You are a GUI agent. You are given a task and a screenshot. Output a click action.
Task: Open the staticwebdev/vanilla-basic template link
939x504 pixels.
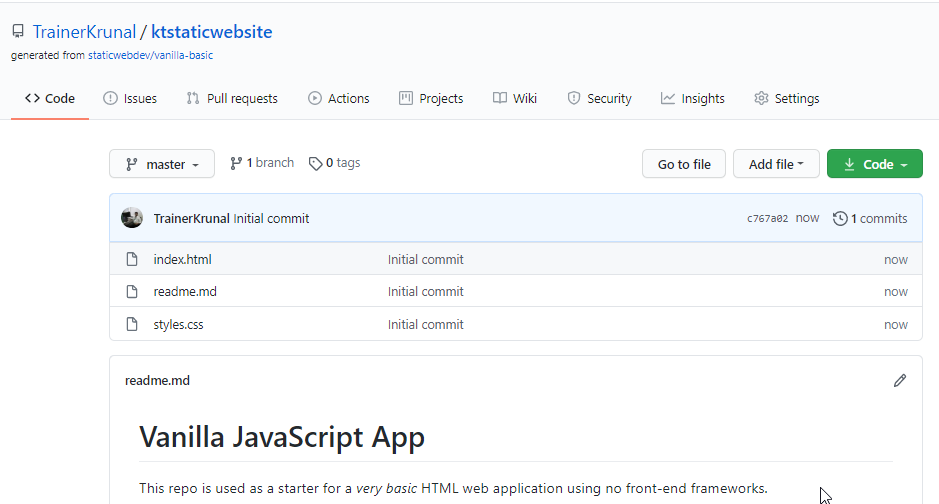pos(150,55)
